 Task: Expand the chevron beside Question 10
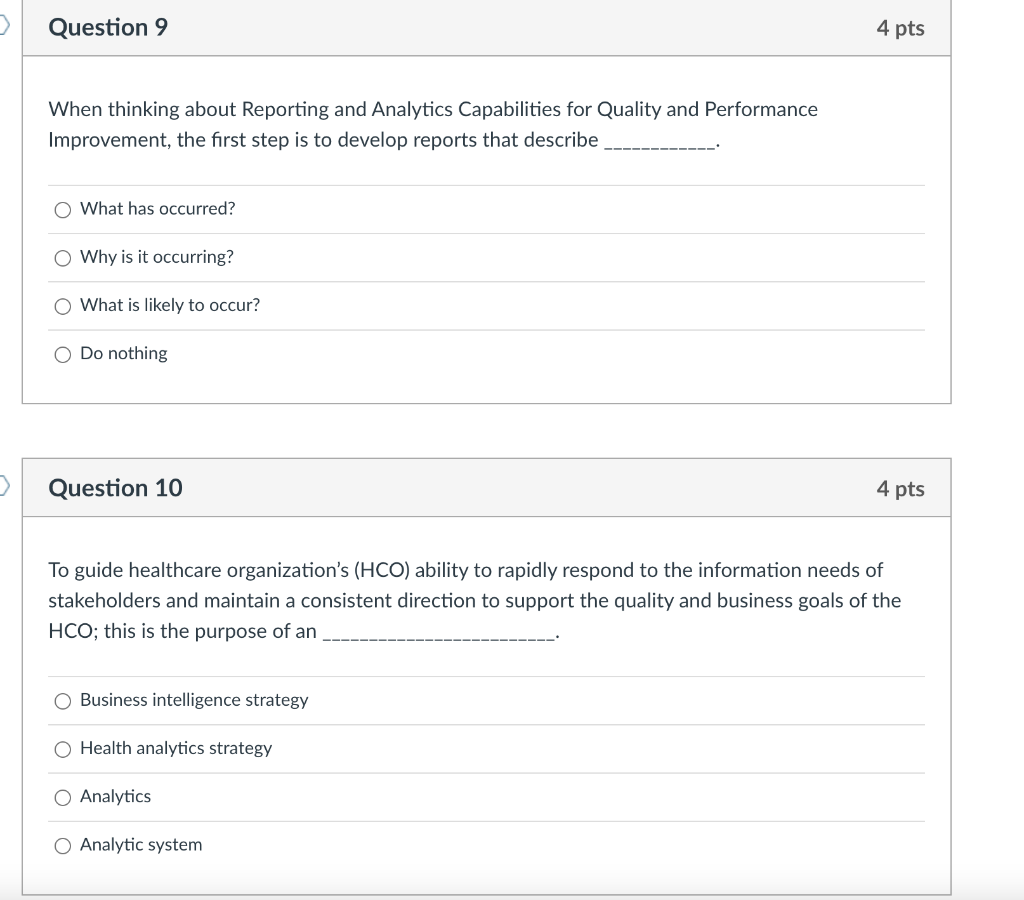click(5, 484)
